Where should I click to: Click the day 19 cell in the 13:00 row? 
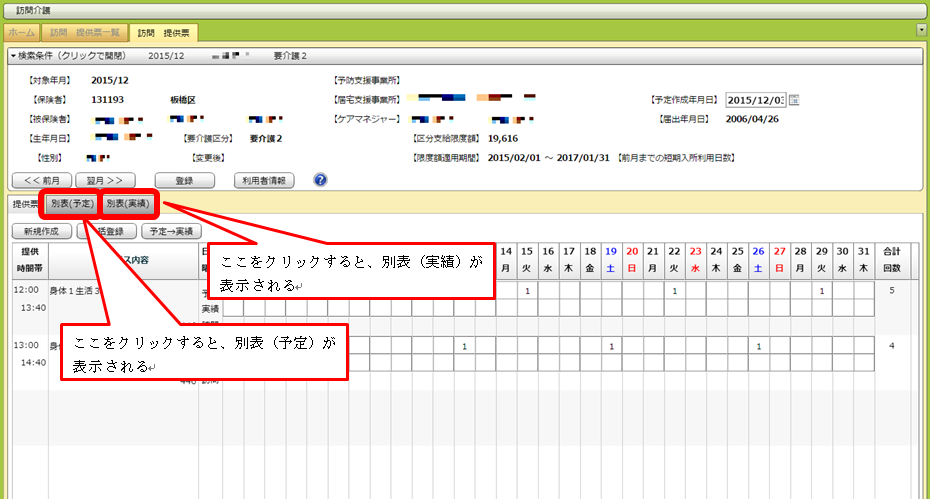611,346
